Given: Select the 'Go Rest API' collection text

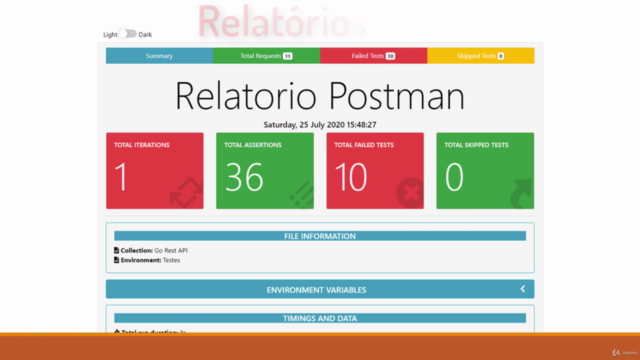Looking at the screenshot, I should (x=171, y=250).
